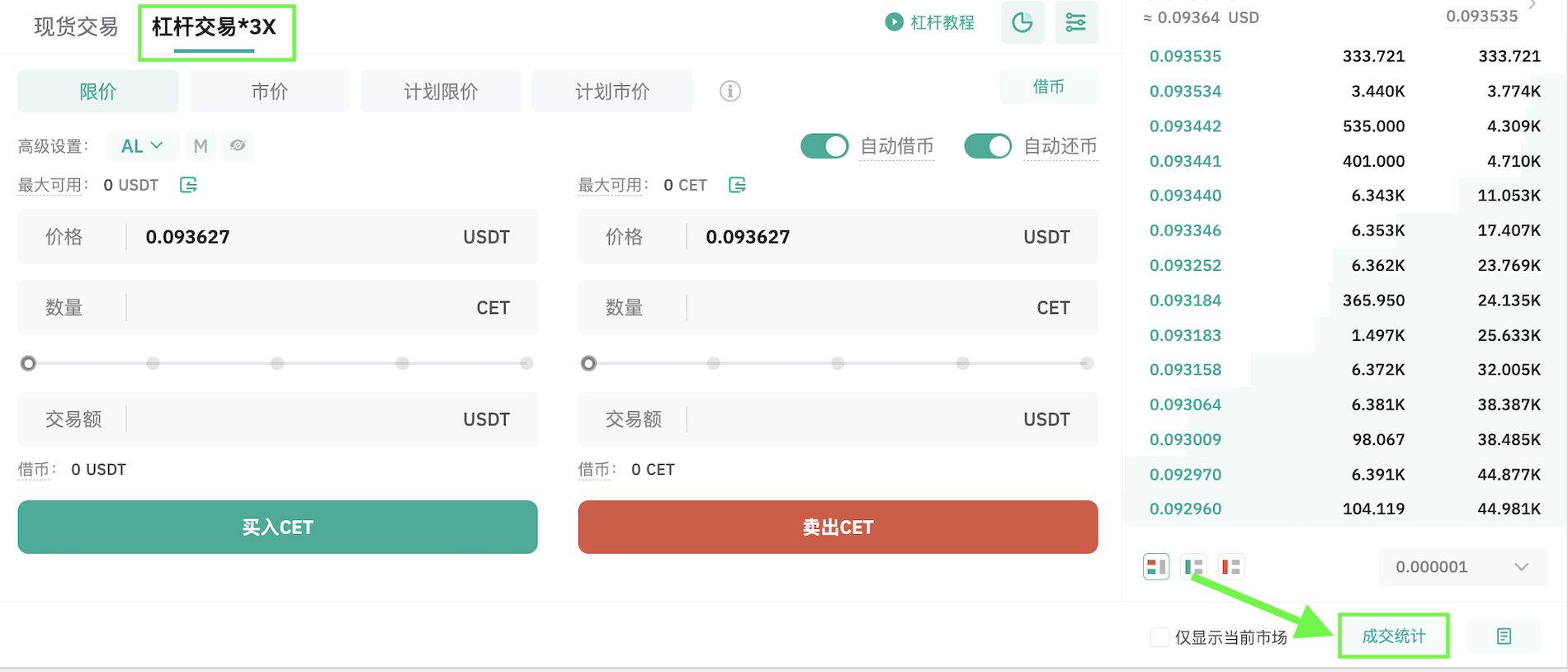Disable the 自动还币 switch
The height and width of the screenshot is (672, 1568).
(988, 146)
